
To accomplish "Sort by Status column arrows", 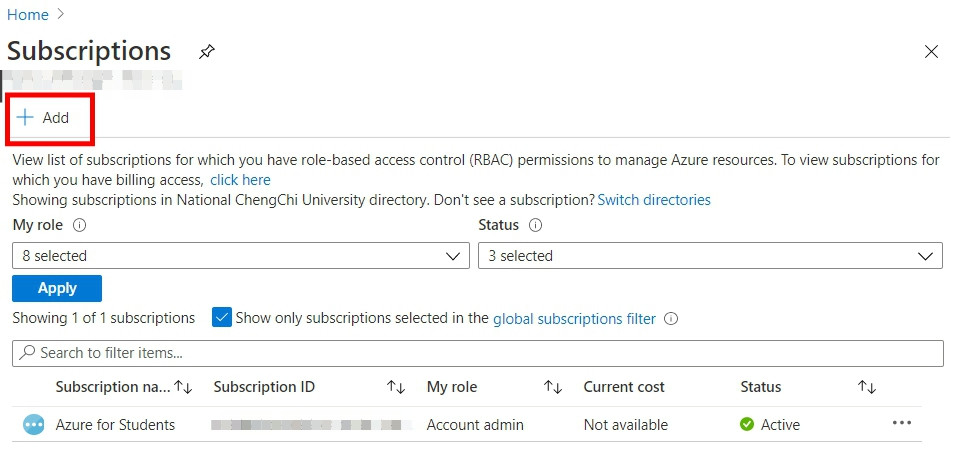I will pos(867,387).
